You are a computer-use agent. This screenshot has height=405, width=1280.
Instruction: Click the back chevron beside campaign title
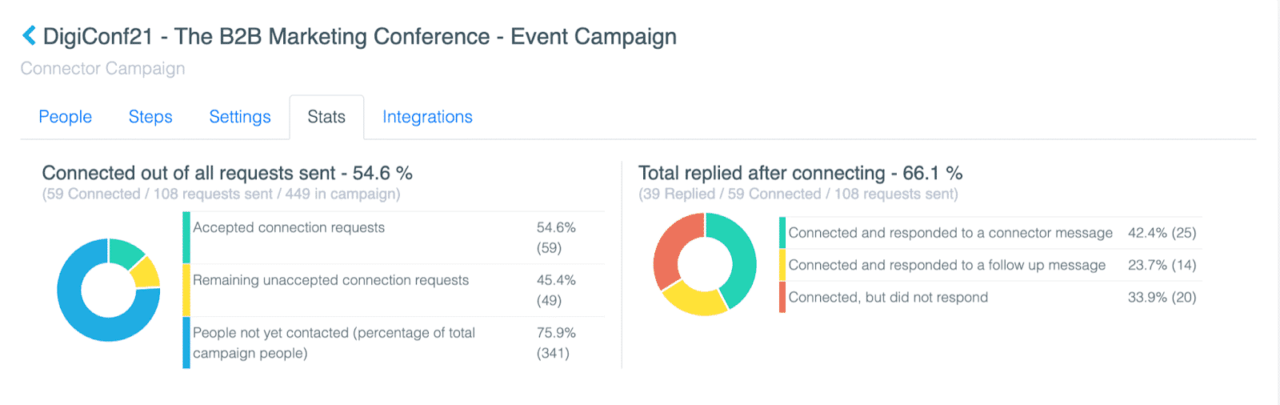[28, 37]
